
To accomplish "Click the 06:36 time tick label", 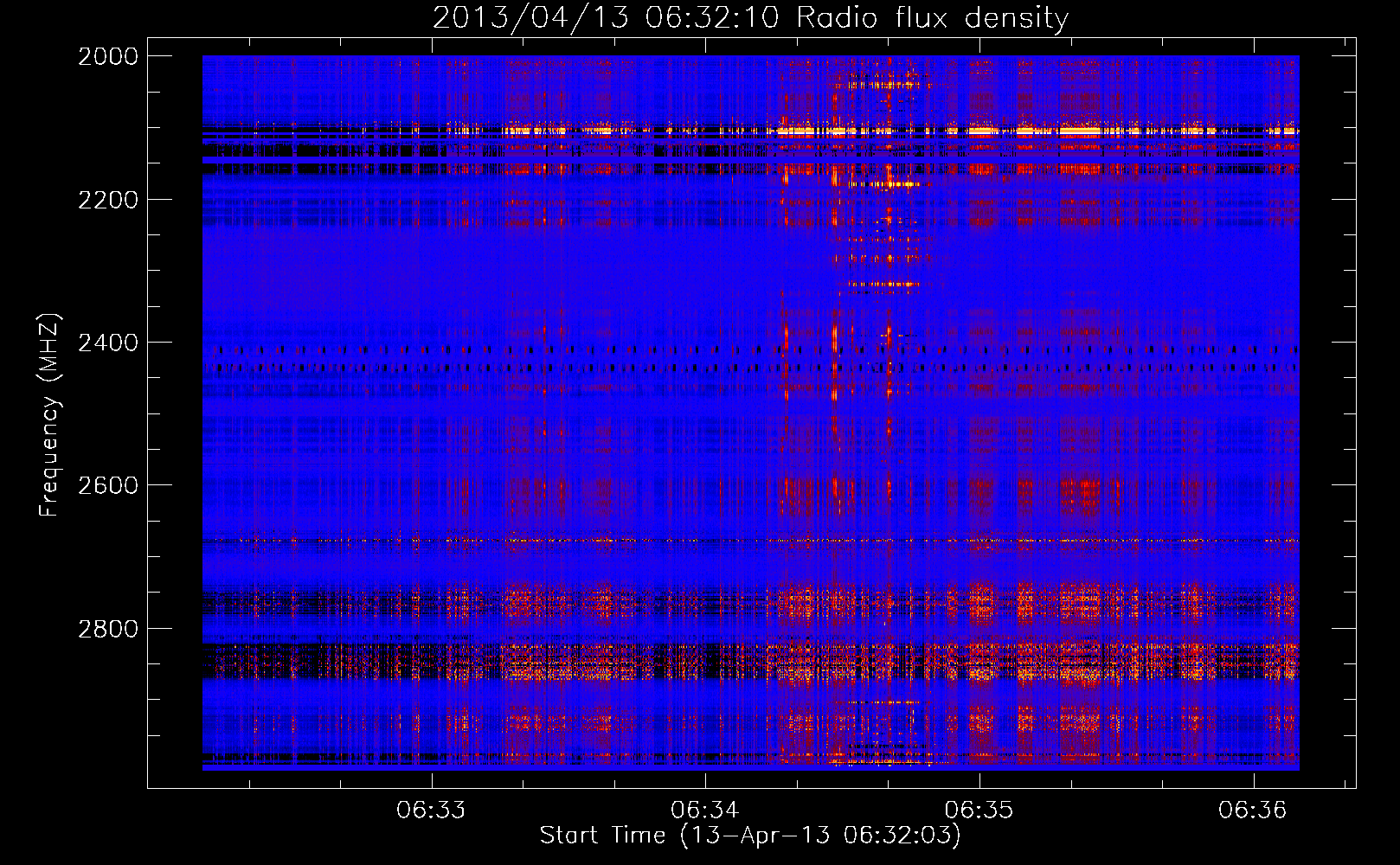I will click(1253, 811).
